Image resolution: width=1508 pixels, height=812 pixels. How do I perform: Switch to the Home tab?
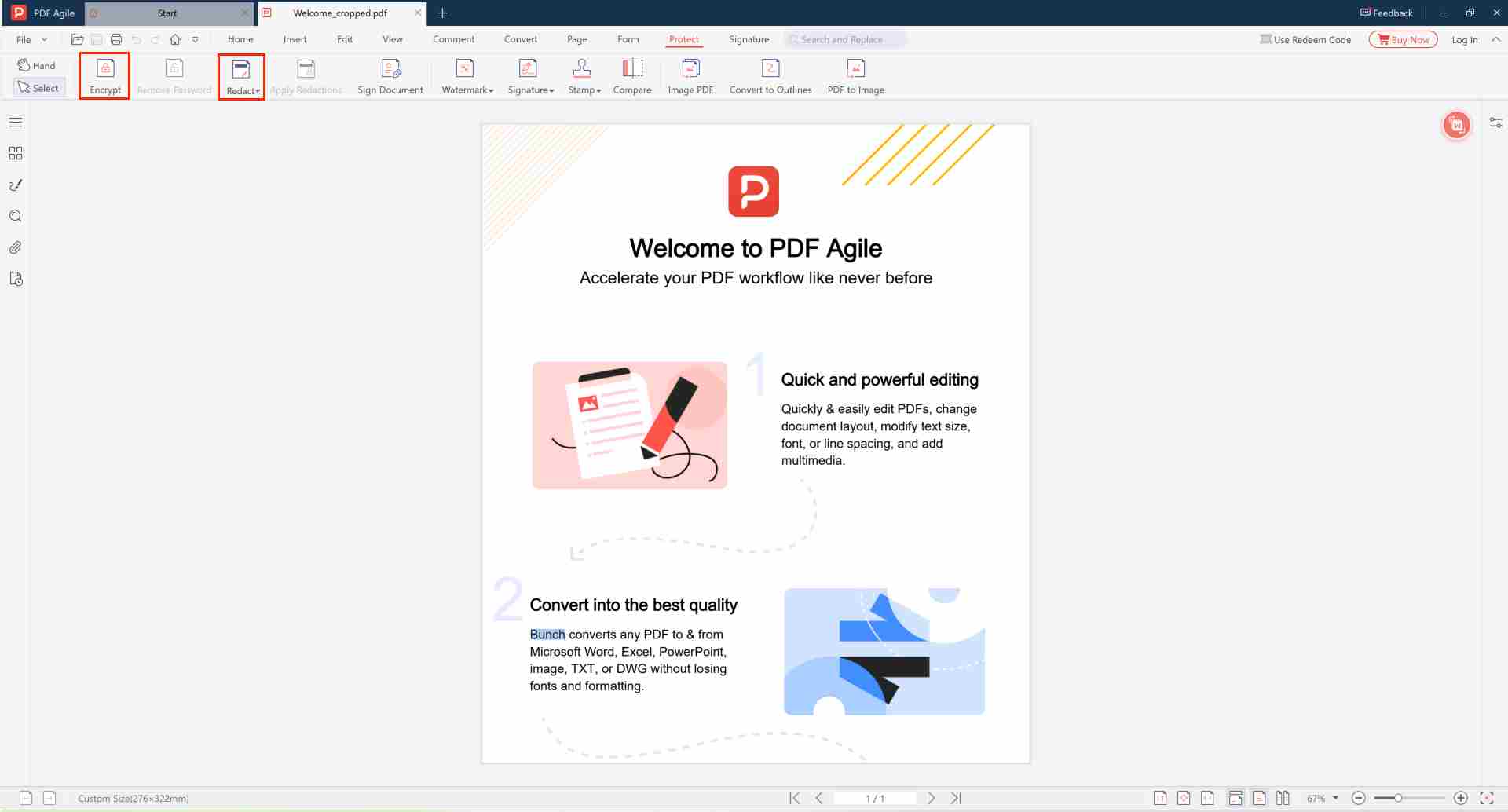tap(240, 39)
